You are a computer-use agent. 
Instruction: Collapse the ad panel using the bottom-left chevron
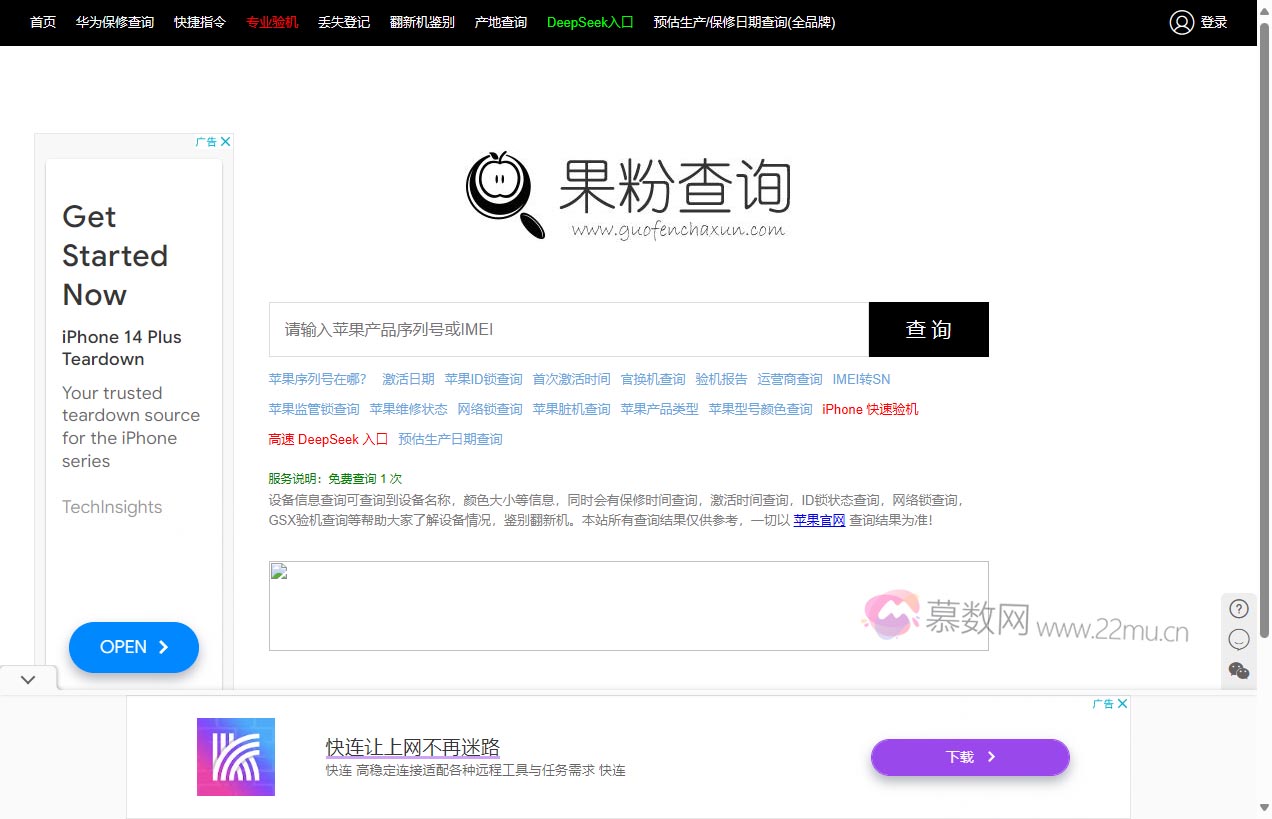coord(28,678)
